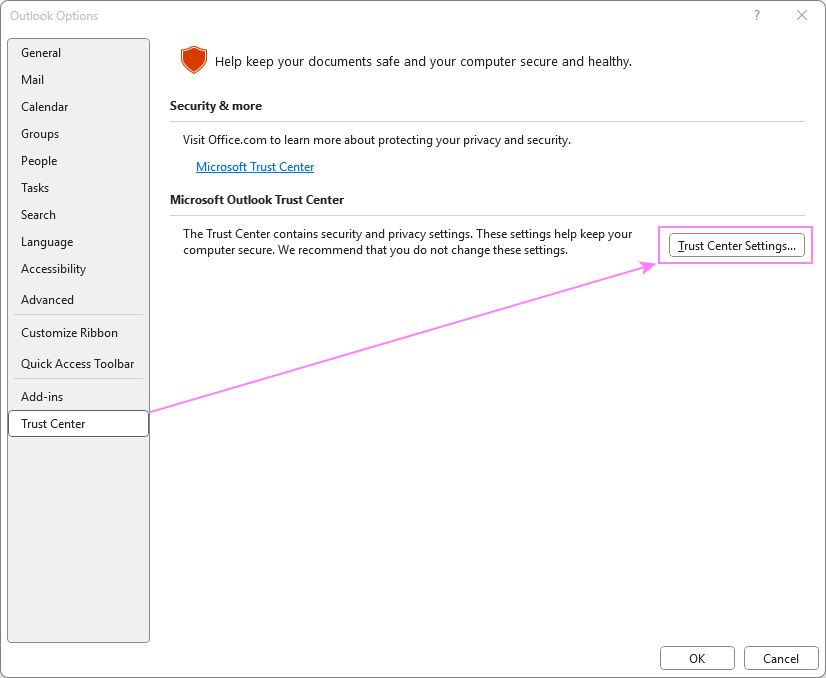The image size is (826, 678).
Task: Click the Microsoft Outlook Trust Center heading
Action: 257,200
